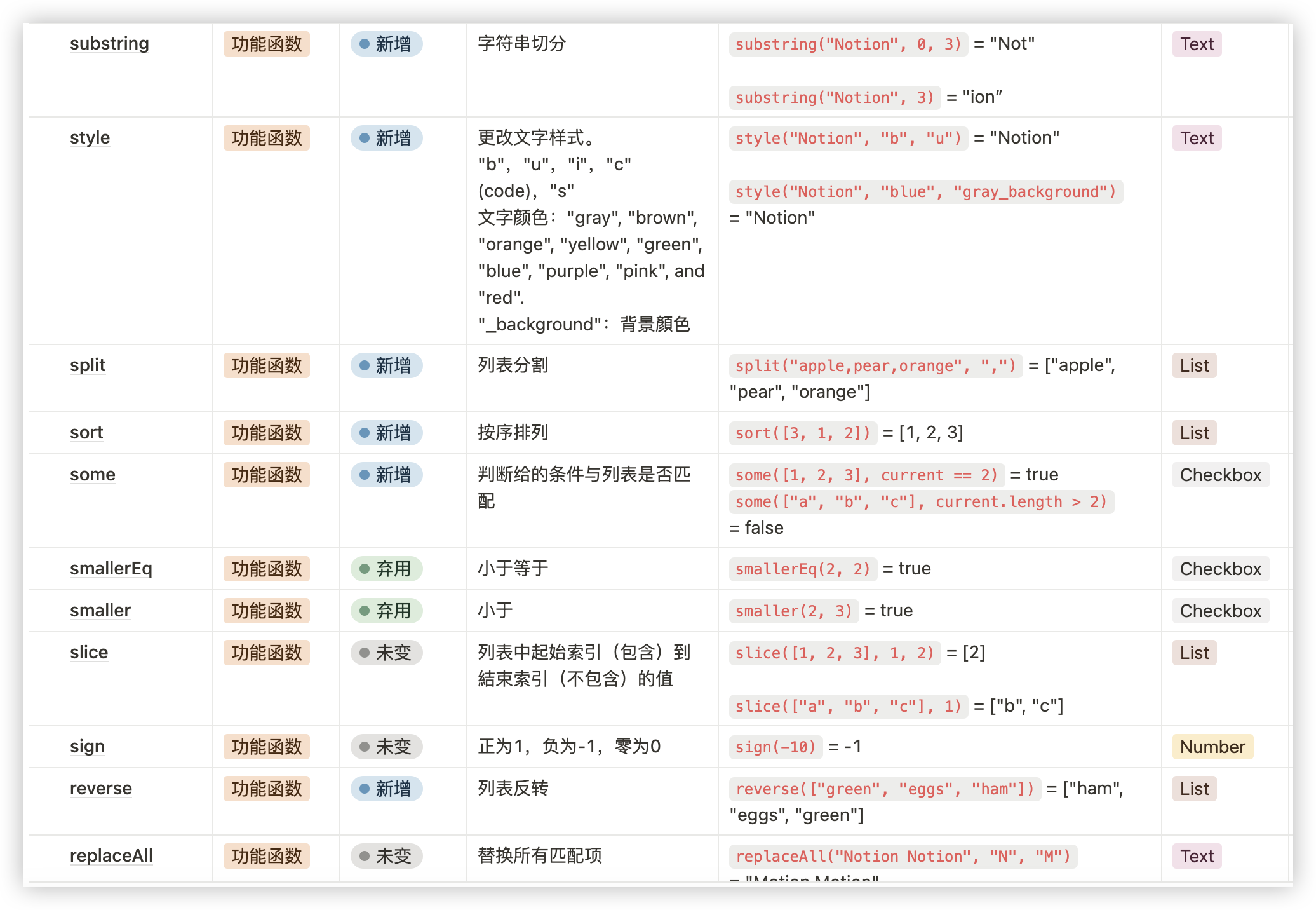
Task: Open the split function entry
Action: point(88,365)
